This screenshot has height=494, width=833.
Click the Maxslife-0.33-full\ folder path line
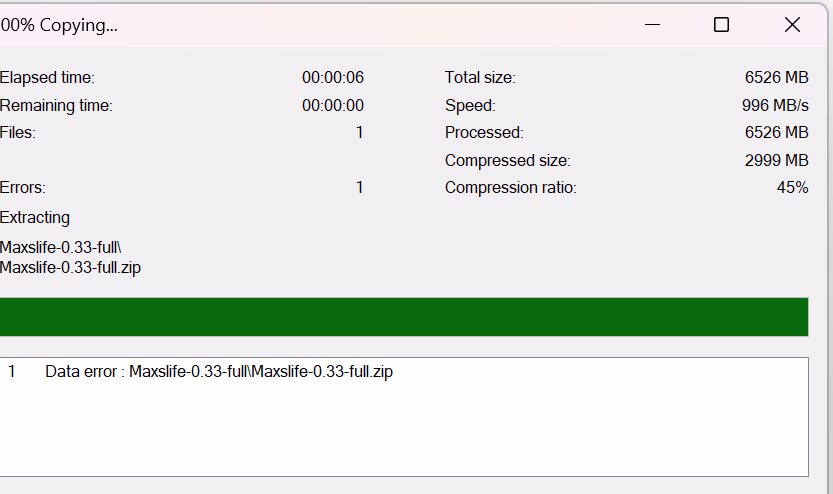click(60, 248)
